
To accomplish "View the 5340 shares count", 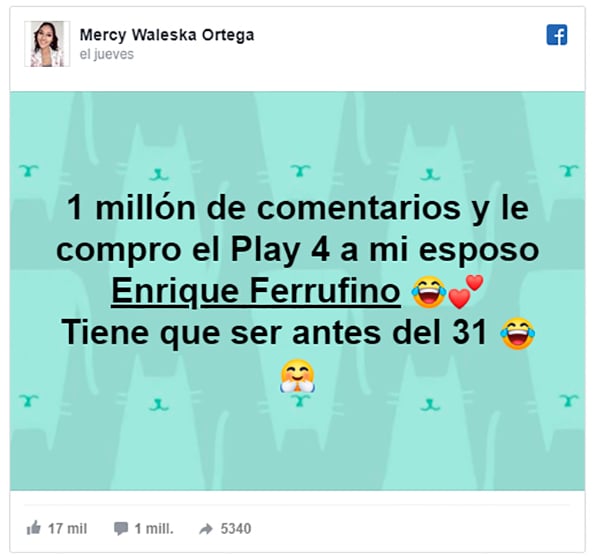I will click(x=236, y=529).
